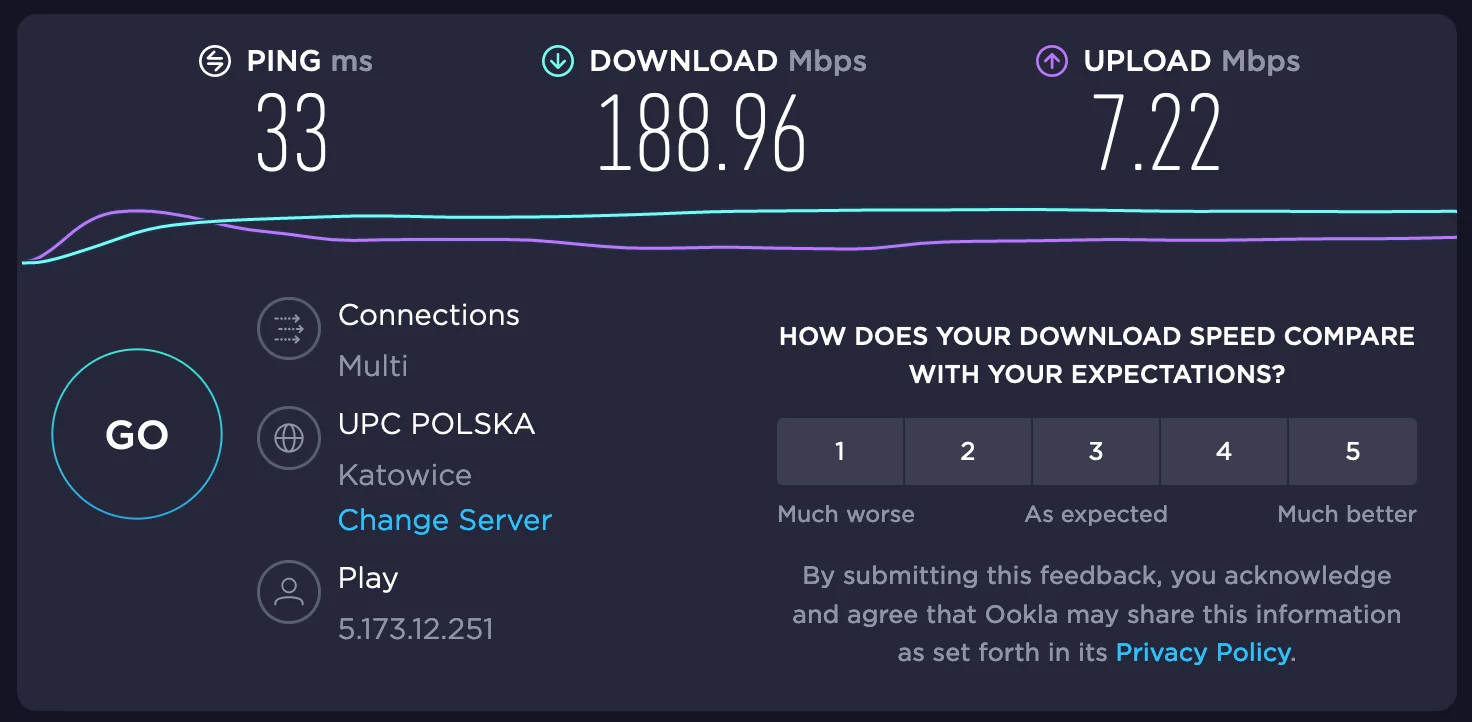Viewport: 1472px width, 722px height.
Task: Choose rating 4 for download speed
Action: click(x=1223, y=451)
